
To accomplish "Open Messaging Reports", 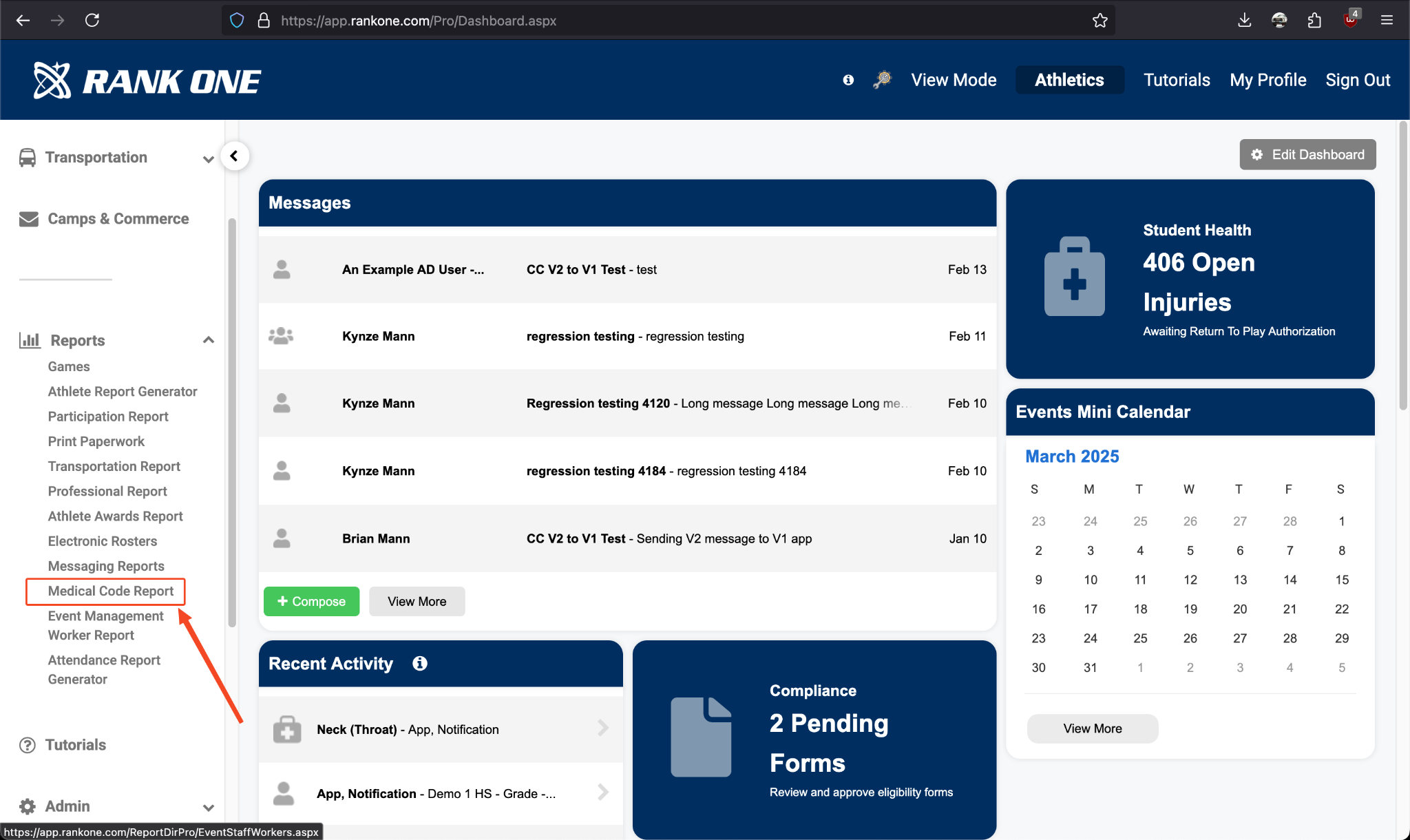I will 106,566.
